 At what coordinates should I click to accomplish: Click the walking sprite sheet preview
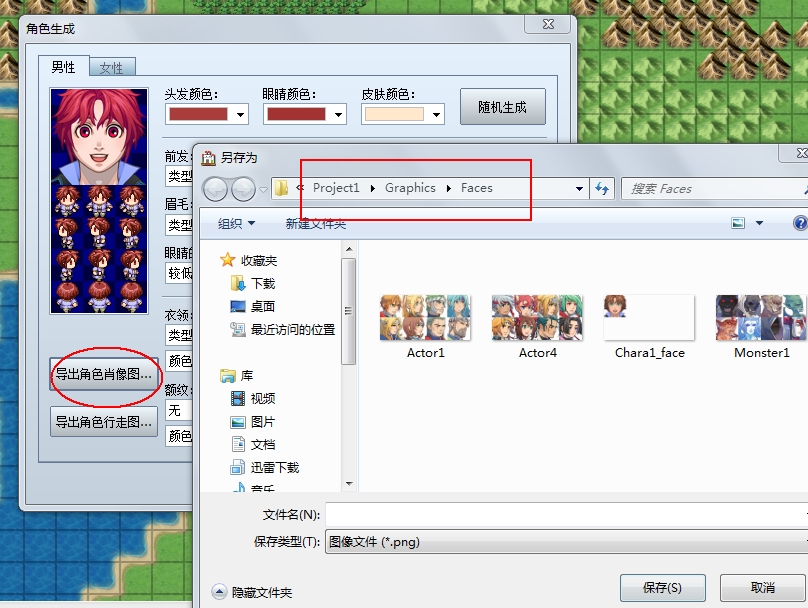[99, 249]
